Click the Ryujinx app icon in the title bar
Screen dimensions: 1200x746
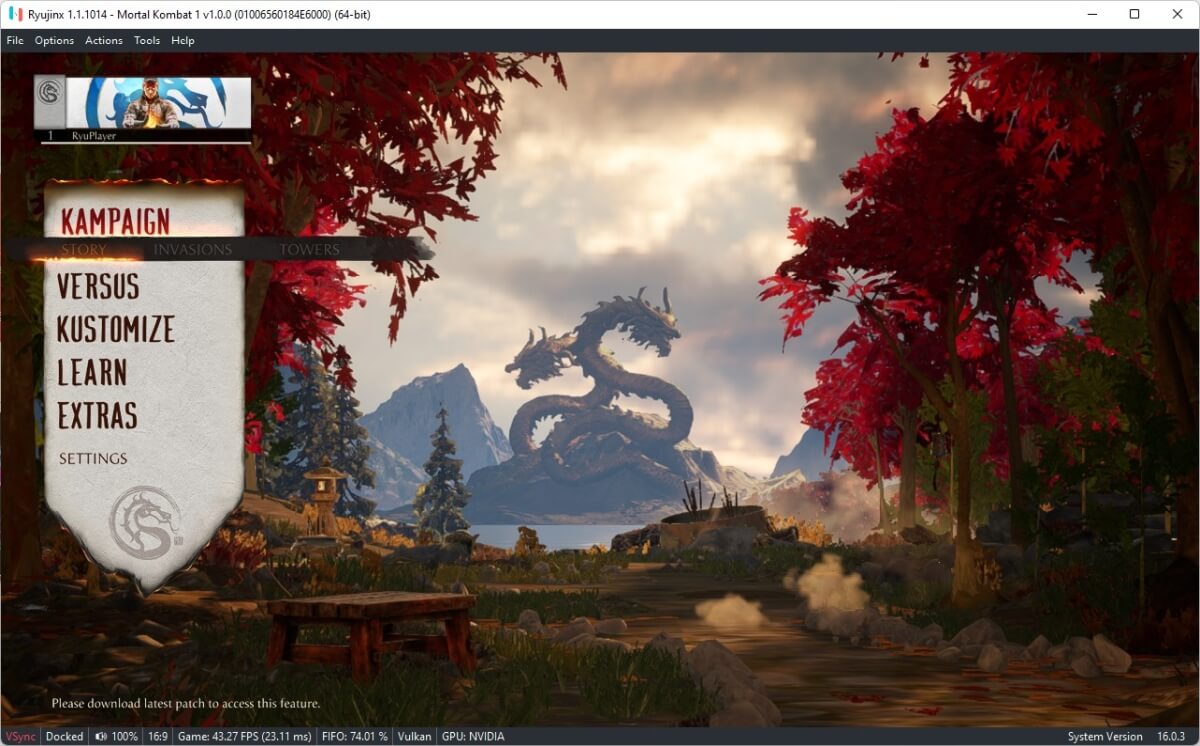pos(16,14)
